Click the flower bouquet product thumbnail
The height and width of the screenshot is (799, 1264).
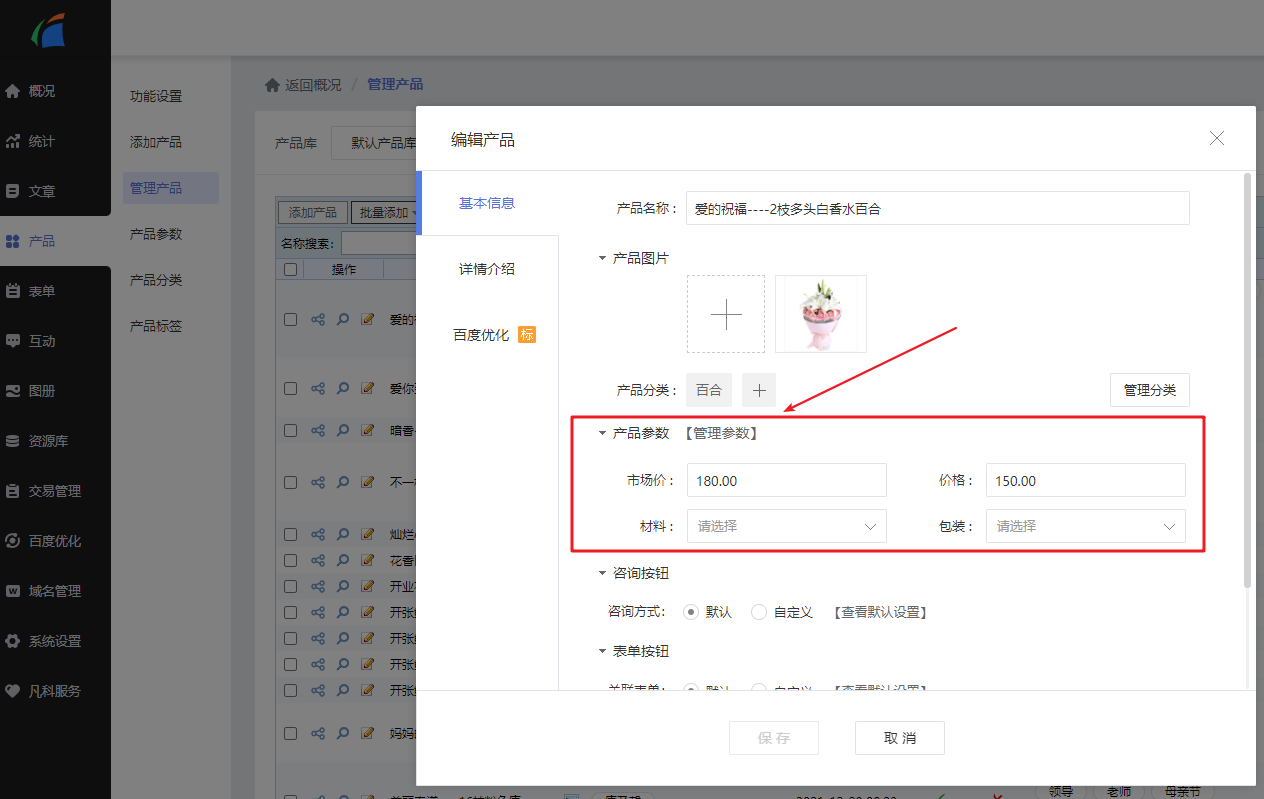[821, 314]
